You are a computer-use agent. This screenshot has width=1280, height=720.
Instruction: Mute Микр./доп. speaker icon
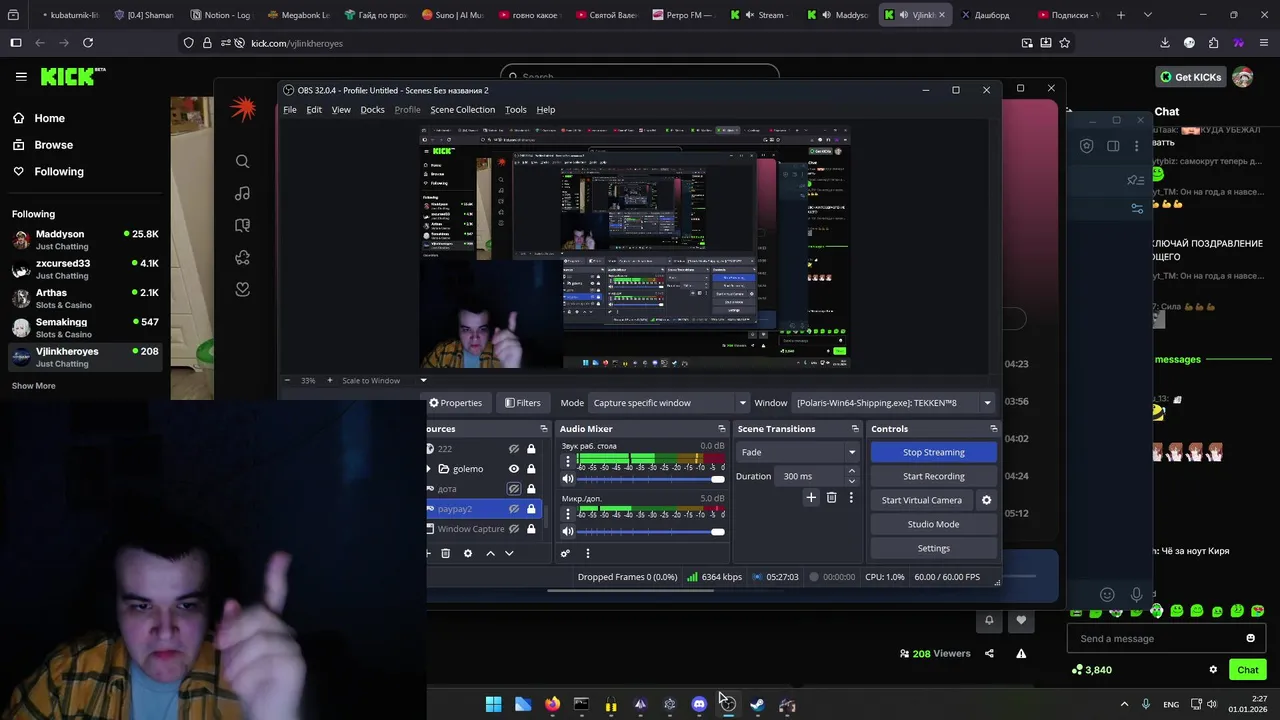(x=568, y=532)
